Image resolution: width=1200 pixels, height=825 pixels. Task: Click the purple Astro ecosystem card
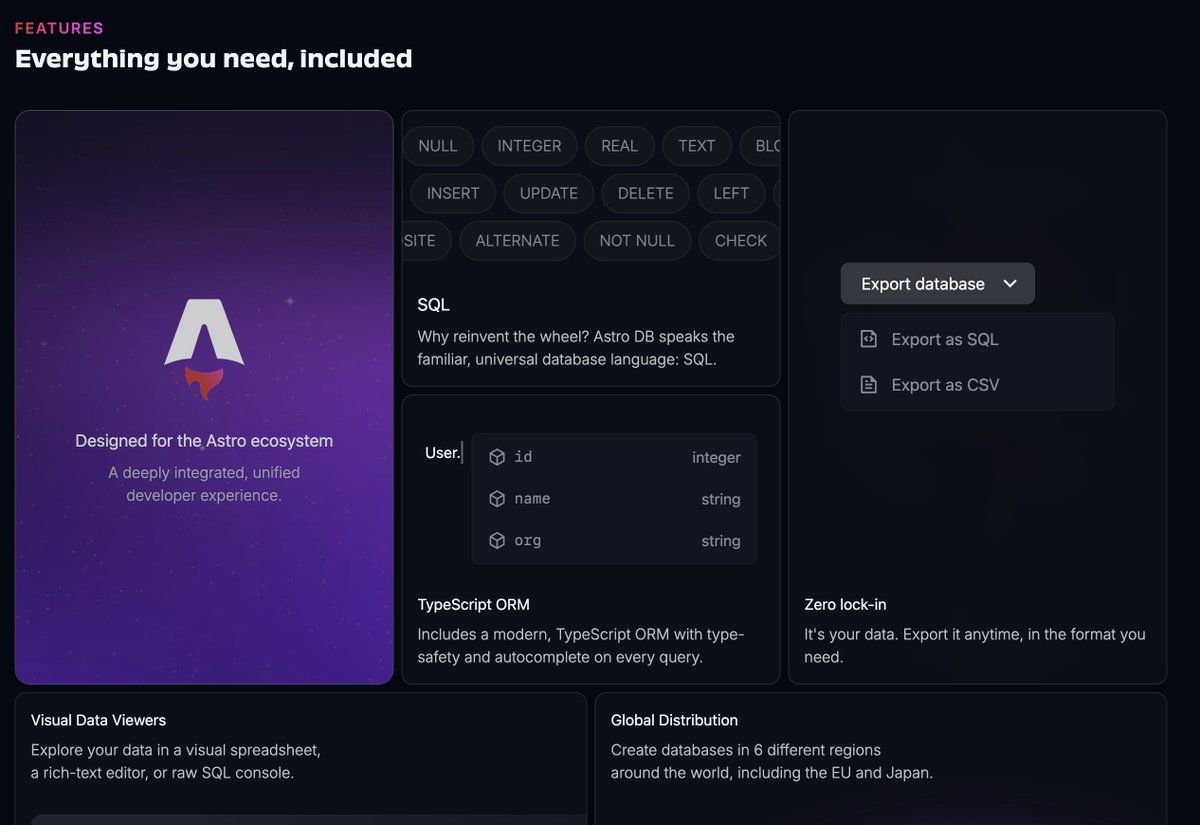pyautogui.click(x=204, y=397)
